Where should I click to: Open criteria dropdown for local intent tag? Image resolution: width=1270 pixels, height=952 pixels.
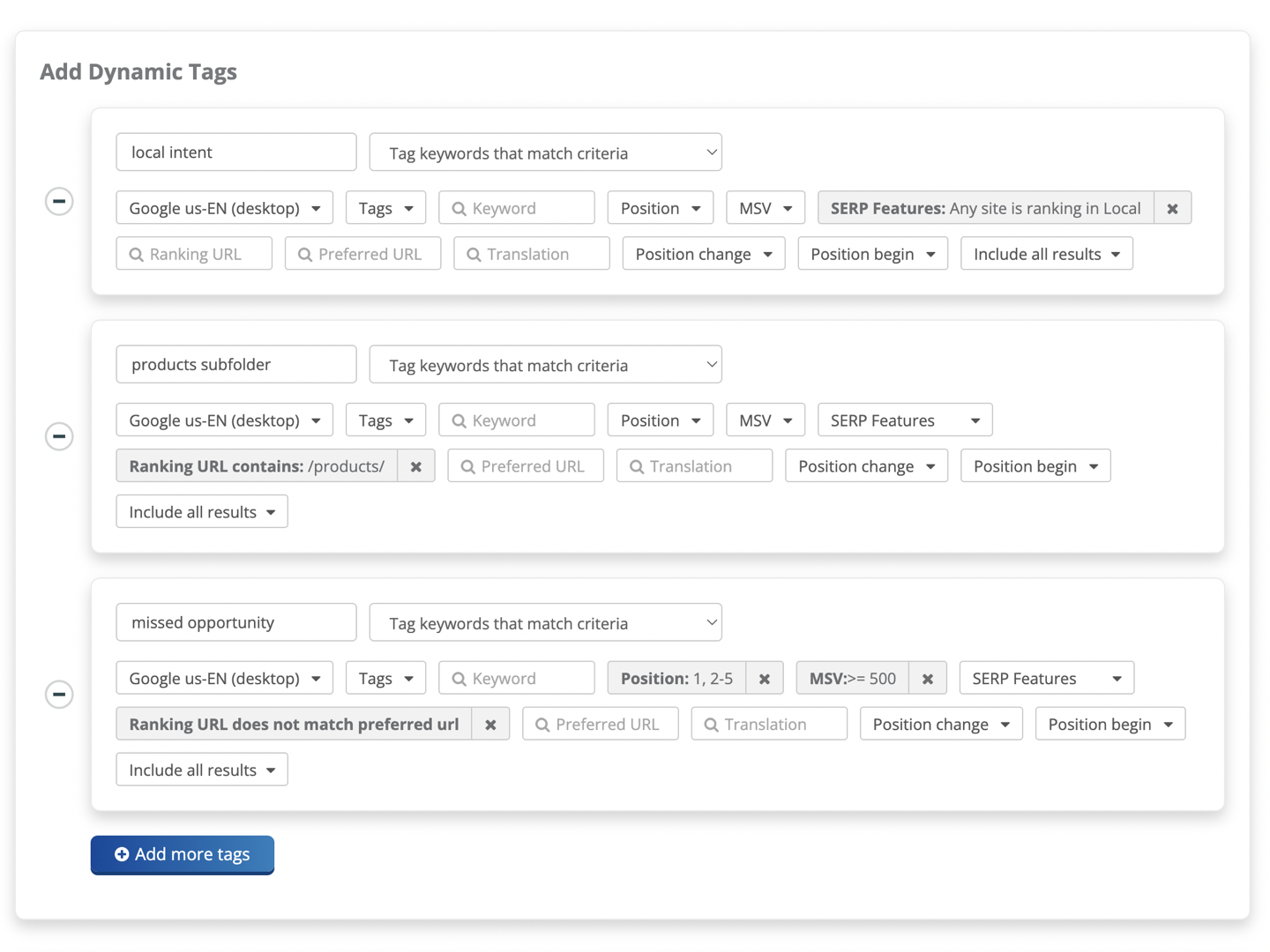click(x=546, y=152)
